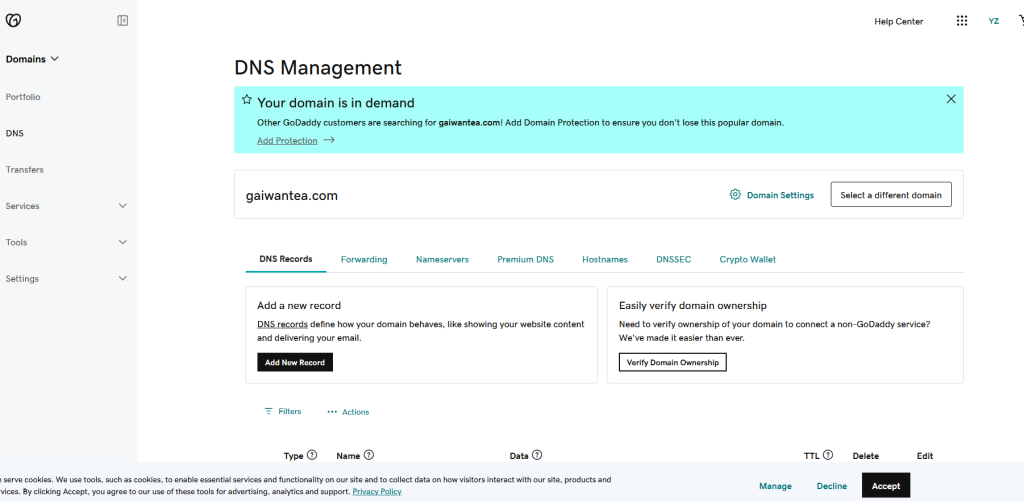Click the Type column help icon
Viewport: 1024px width, 501px height.
coord(312,455)
